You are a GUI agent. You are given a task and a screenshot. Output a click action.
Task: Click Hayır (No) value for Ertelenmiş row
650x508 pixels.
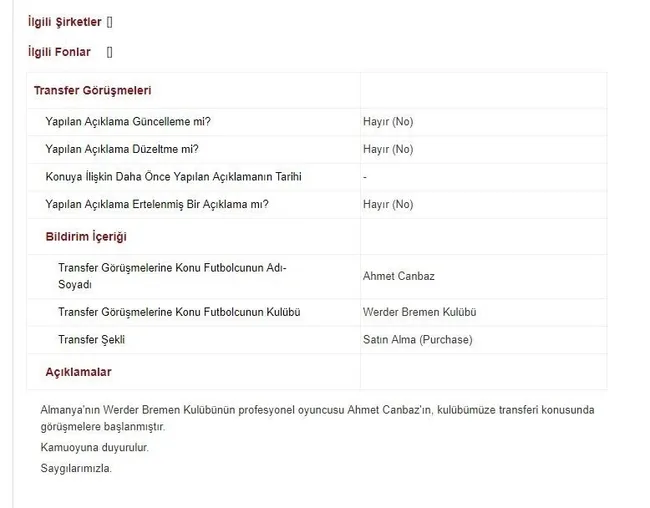point(388,204)
